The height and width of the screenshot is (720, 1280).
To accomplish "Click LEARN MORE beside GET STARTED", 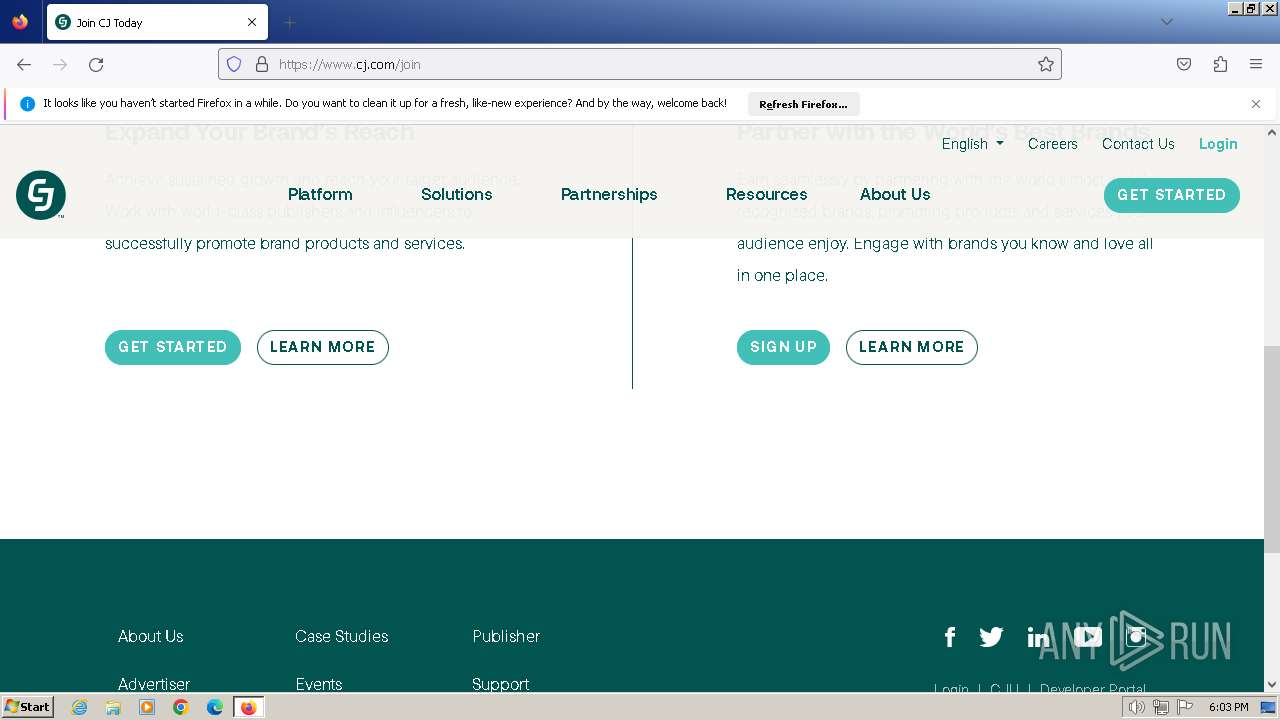I will coord(323,347).
